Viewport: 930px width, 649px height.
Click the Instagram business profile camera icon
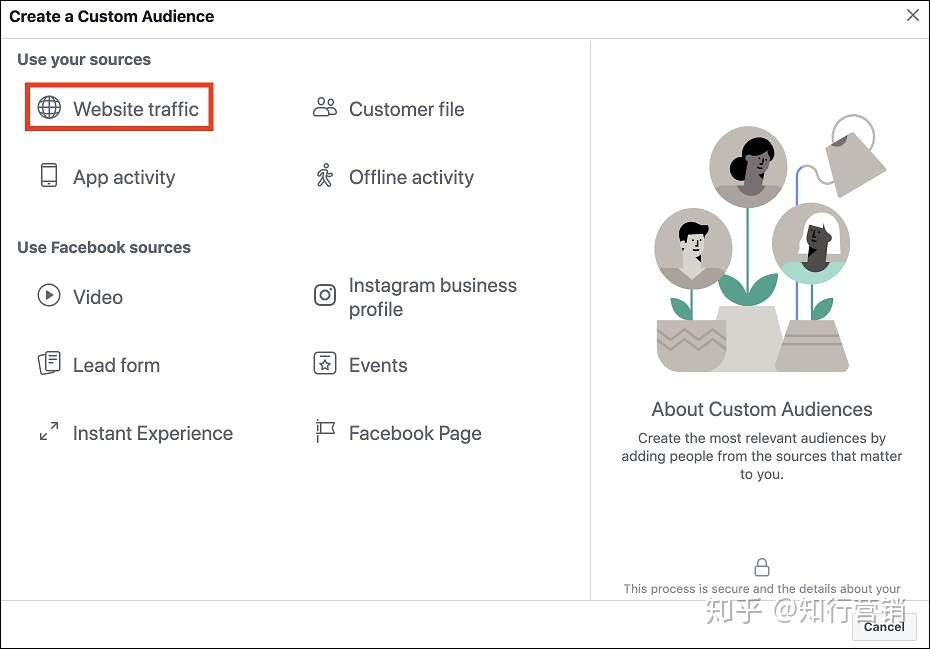click(323, 295)
